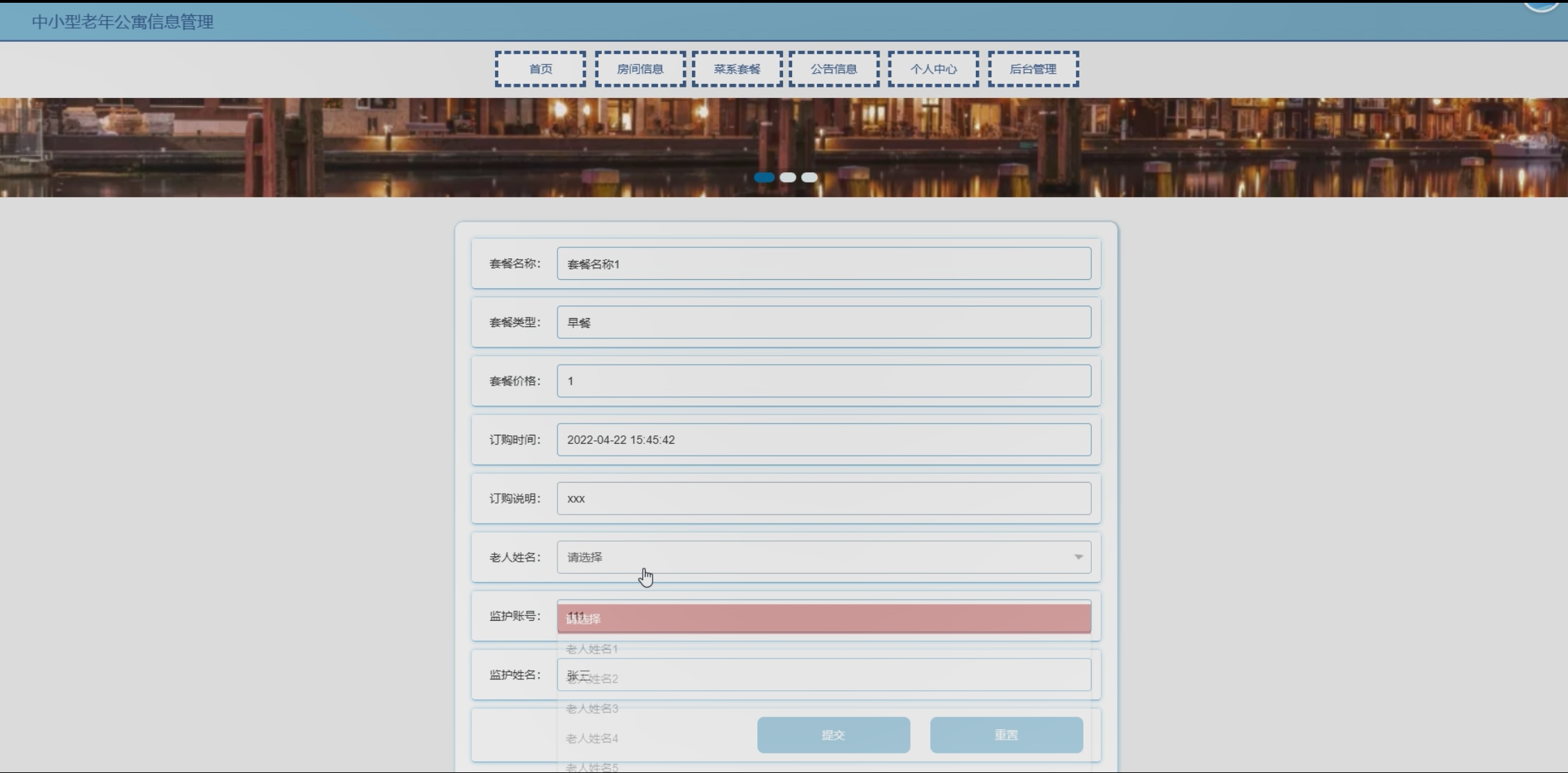The width and height of the screenshot is (1568, 773).
Task: Open 后台管理 navigation item
Action: coord(1033,69)
